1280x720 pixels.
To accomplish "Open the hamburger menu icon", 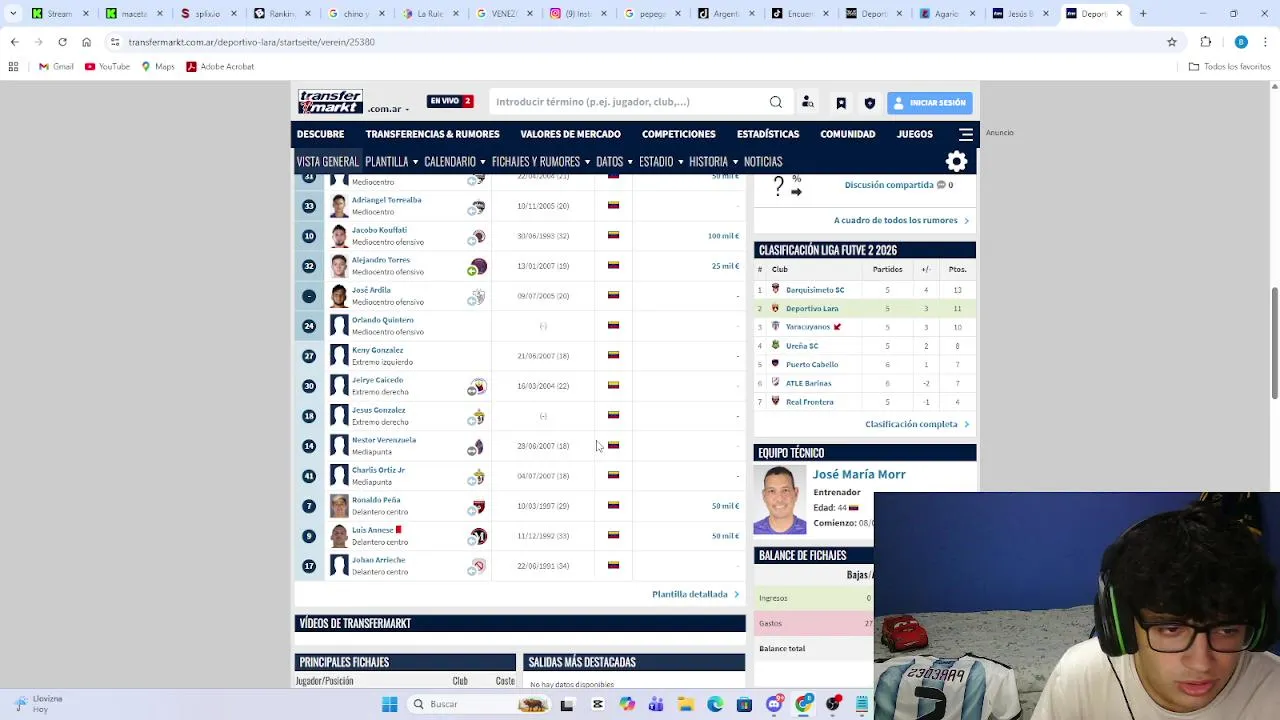I will coord(966,134).
